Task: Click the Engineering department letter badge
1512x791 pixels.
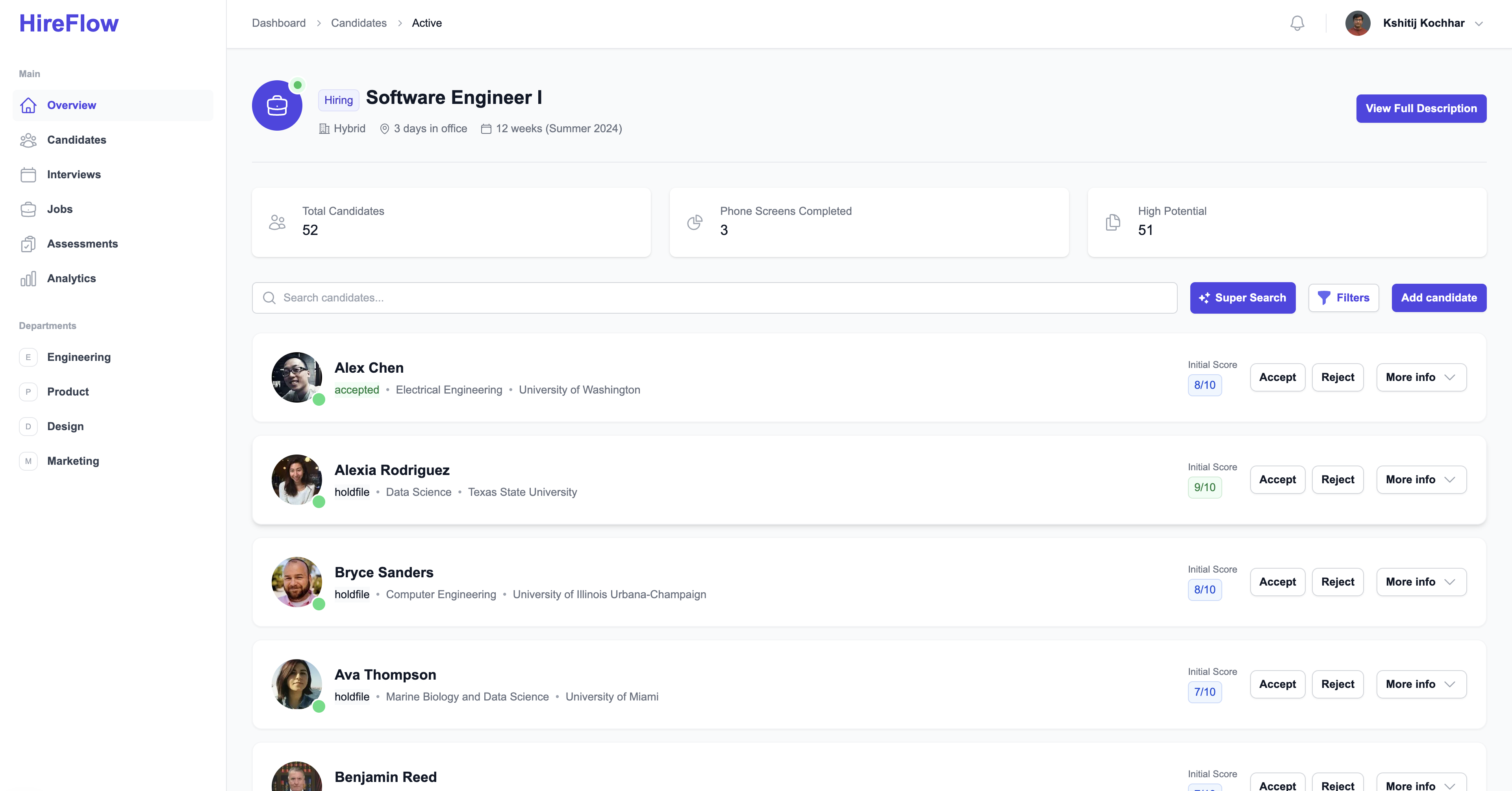Action: click(x=28, y=357)
